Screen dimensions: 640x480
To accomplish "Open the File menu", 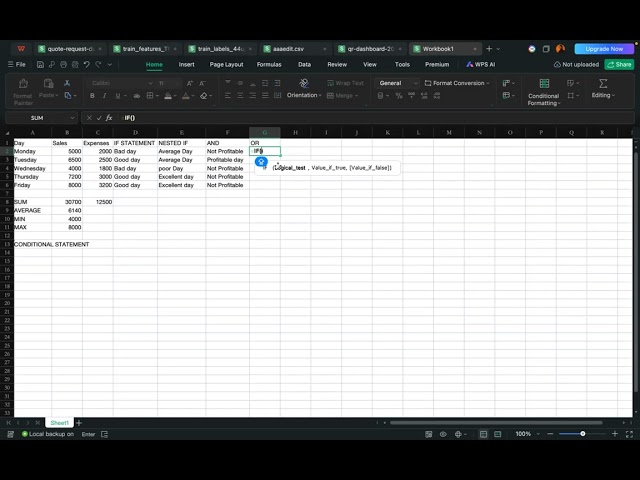I will [17, 64].
